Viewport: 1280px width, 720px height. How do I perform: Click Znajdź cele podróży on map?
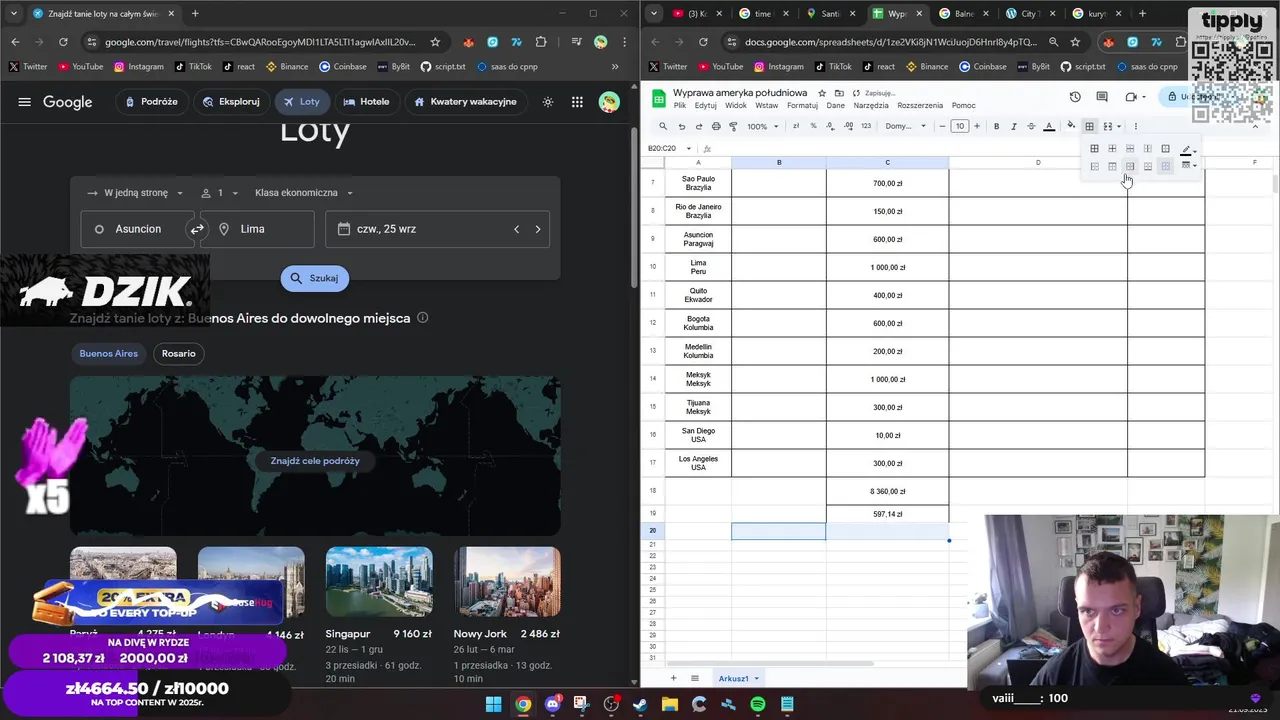[315, 461]
